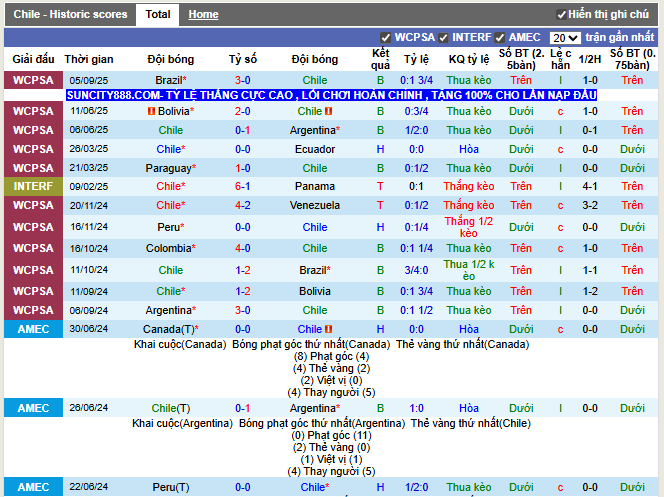Image resolution: width=664 pixels, height=497 pixels.
Task: Click Hòa result on the Ecuador row
Action: click(469, 149)
